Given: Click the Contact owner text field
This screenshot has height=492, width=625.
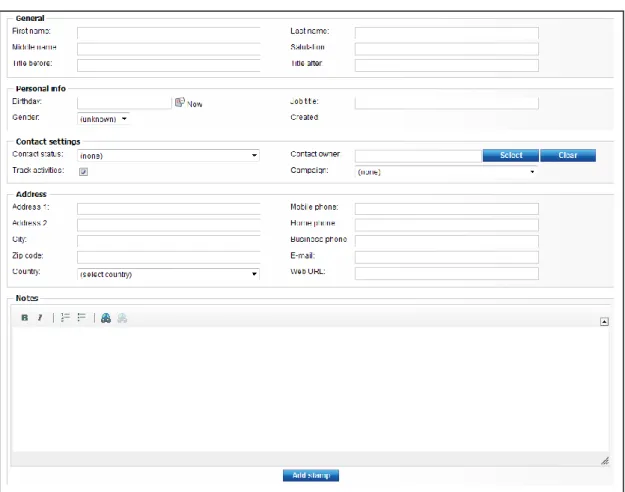Looking at the screenshot, I should pyautogui.click(x=418, y=155).
